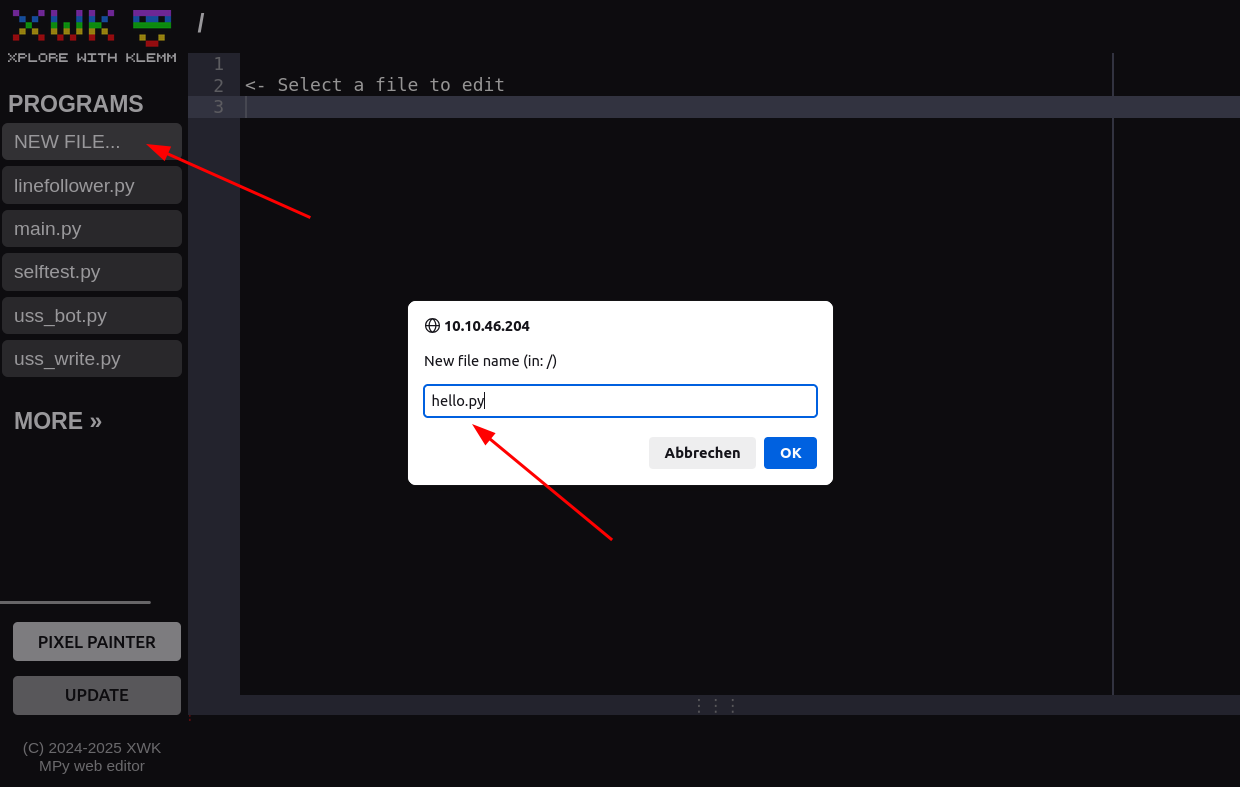The image size is (1240, 787).
Task: Cancel the dialog with Abbrechen
Action: point(702,453)
